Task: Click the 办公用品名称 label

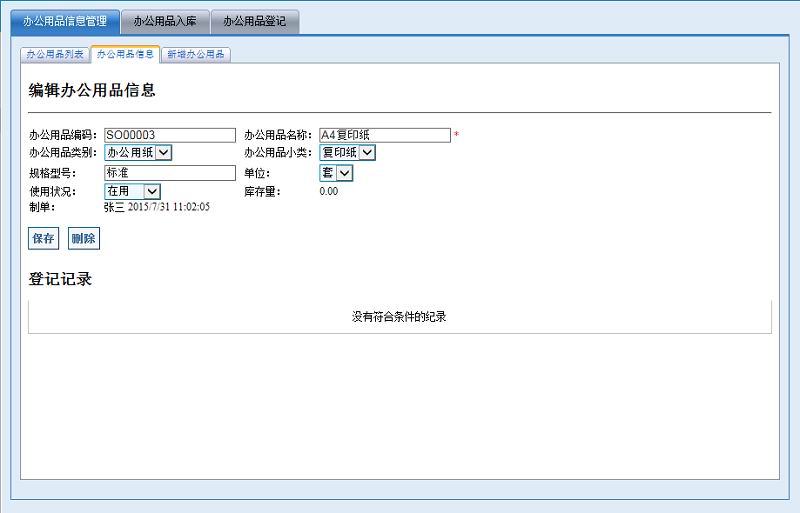Action: point(278,135)
